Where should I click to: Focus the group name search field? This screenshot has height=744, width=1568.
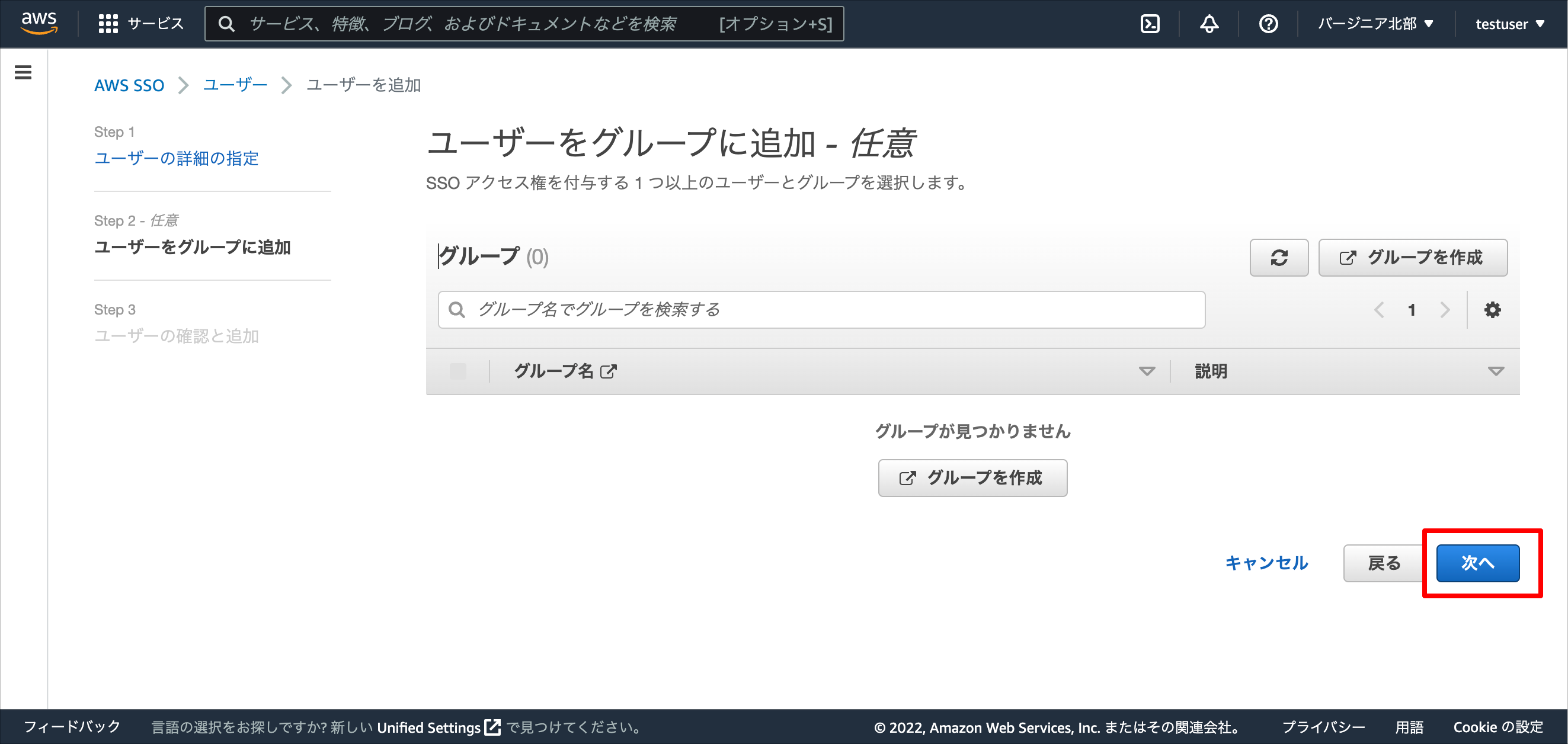click(821, 310)
